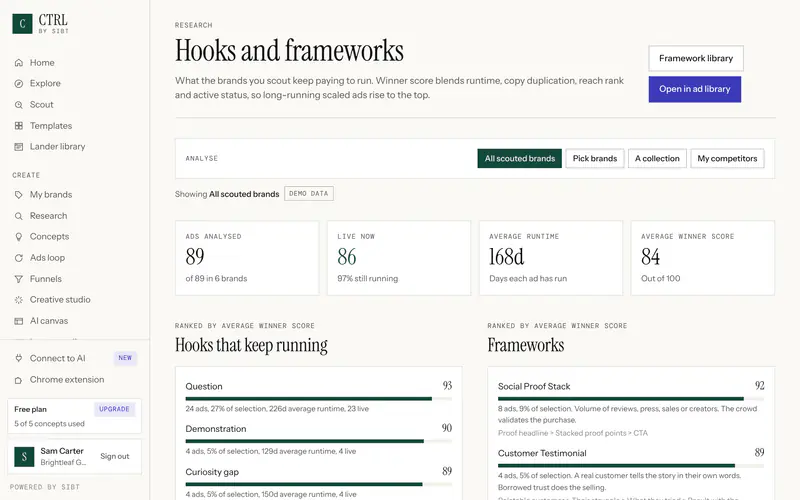Open the Average winner score card
This screenshot has width=800, height=500.
click(x=703, y=258)
